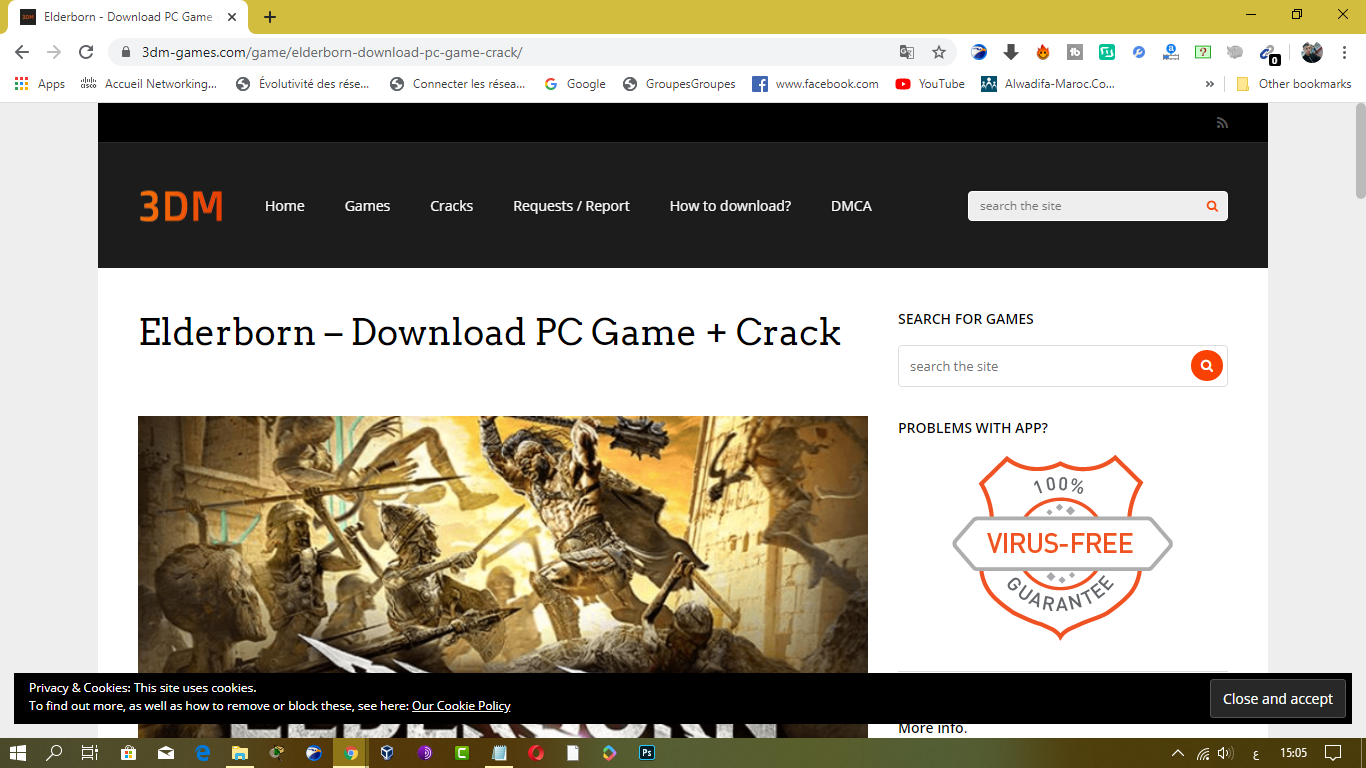
Task: Open the Cracks menu item
Action: [451, 206]
